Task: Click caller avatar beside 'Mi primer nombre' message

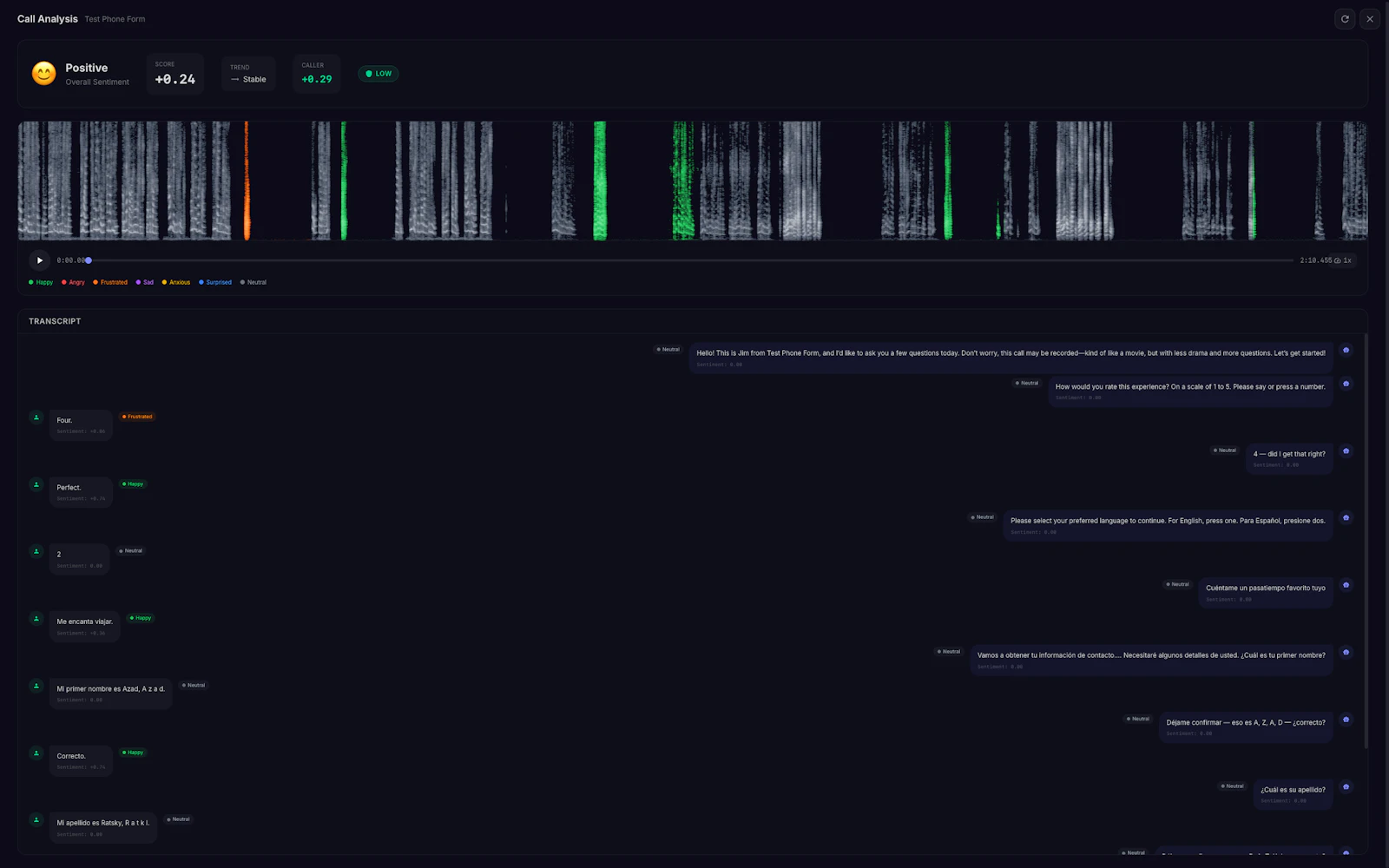Action: click(x=36, y=686)
